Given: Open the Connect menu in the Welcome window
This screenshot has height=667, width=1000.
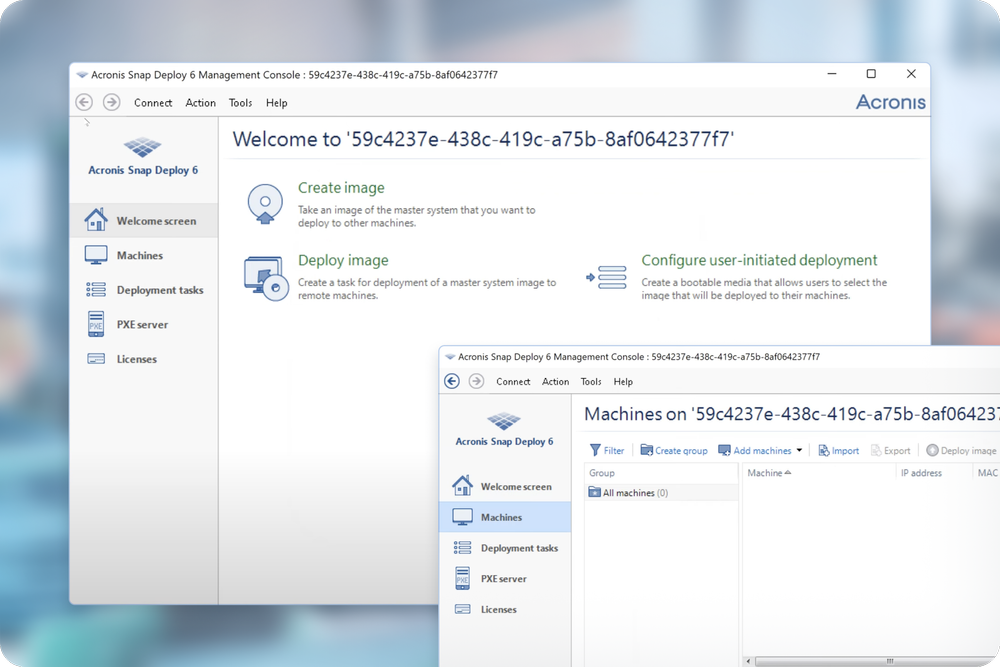Looking at the screenshot, I should [153, 103].
